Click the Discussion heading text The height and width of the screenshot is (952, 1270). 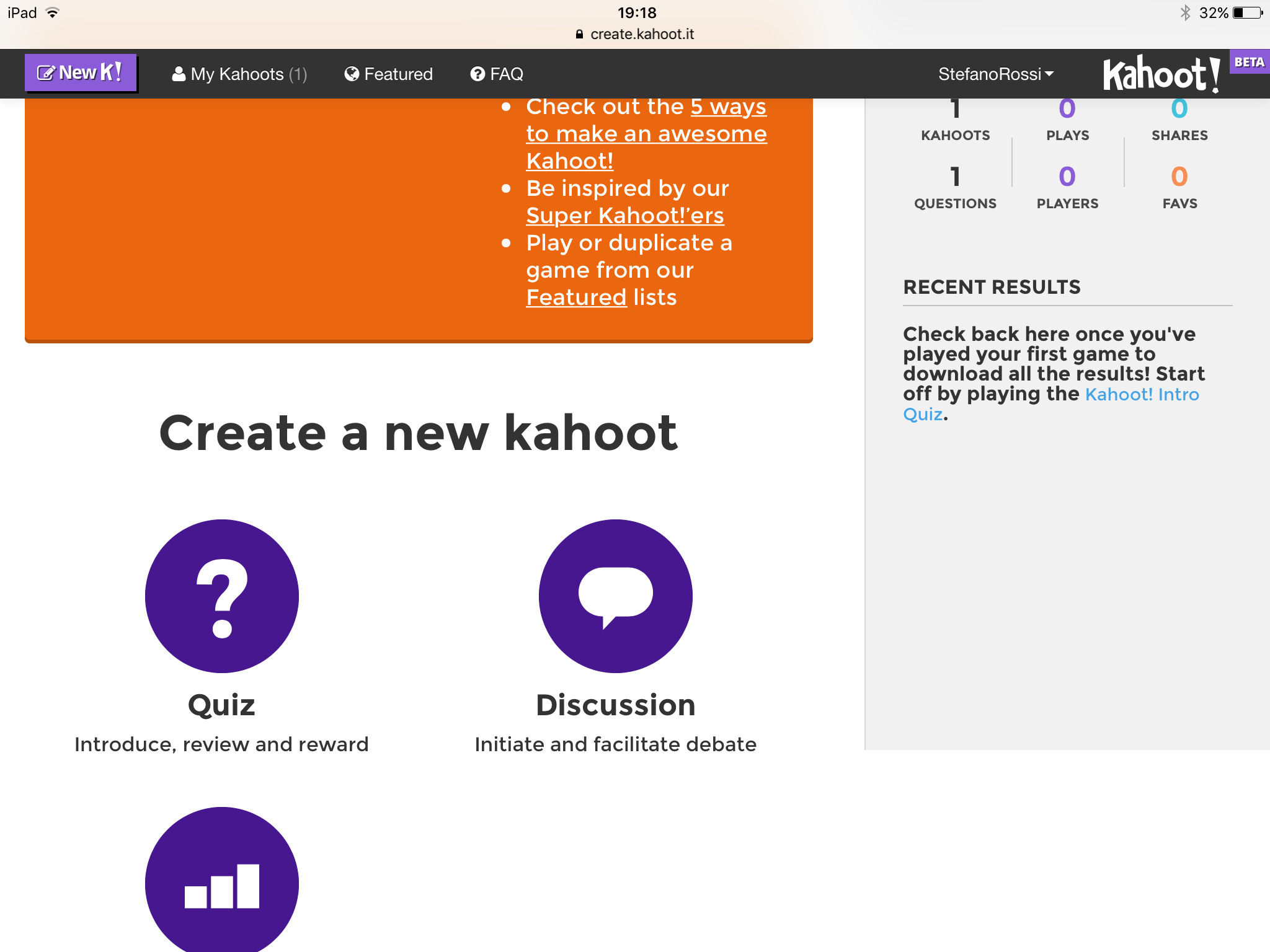click(x=615, y=705)
